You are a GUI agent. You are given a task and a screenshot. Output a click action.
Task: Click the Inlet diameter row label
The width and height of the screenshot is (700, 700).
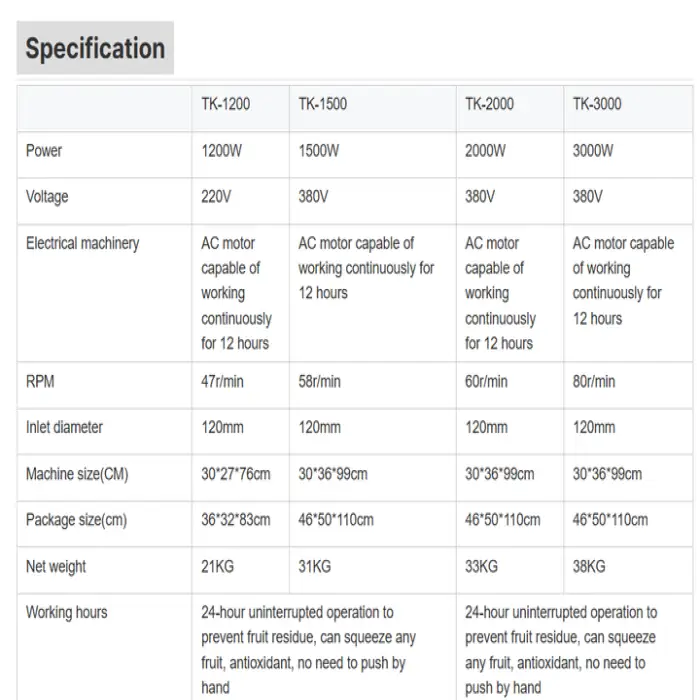pyautogui.click(x=65, y=427)
